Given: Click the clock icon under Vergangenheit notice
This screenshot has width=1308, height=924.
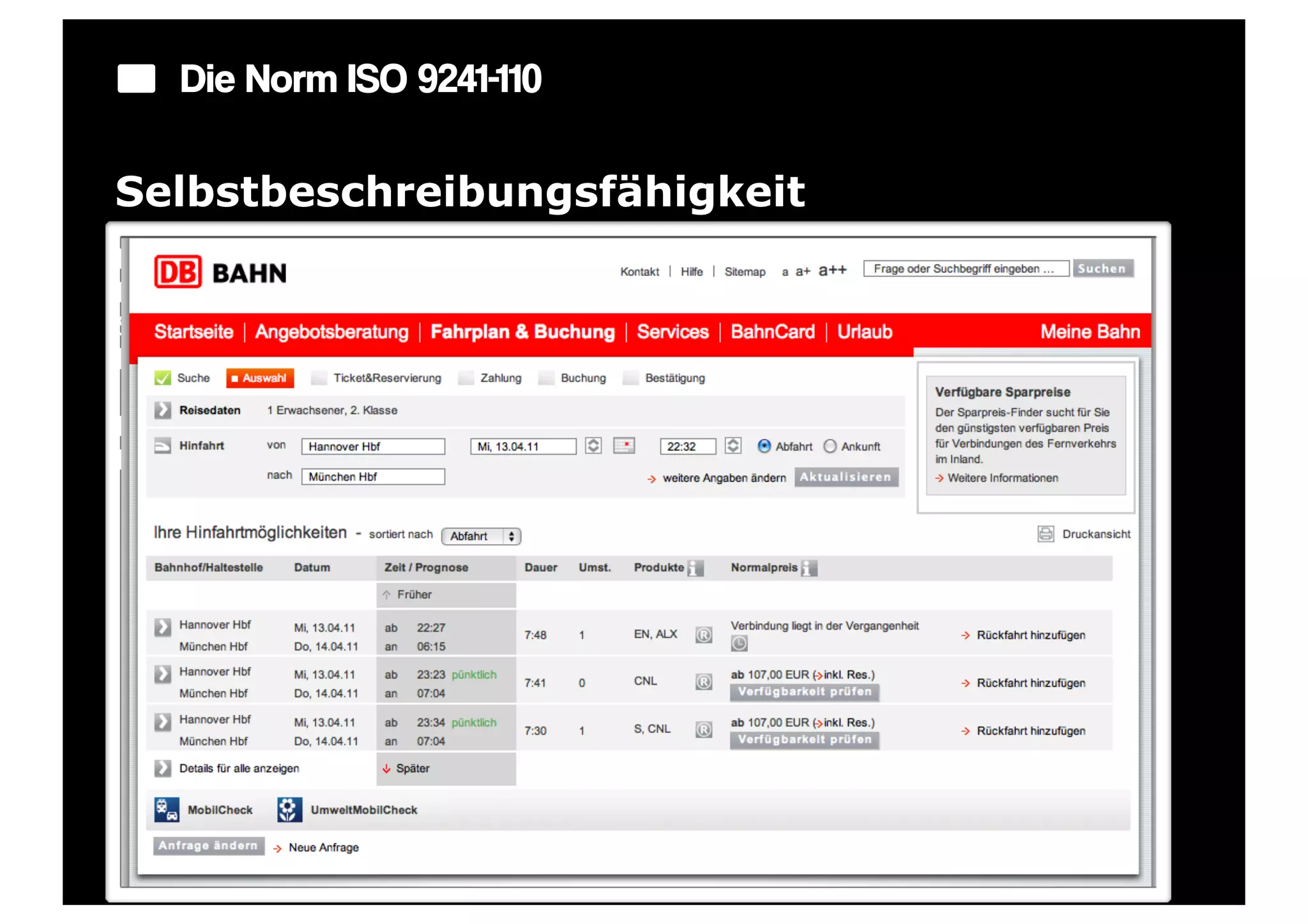Looking at the screenshot, I should [x=739, y=644].
